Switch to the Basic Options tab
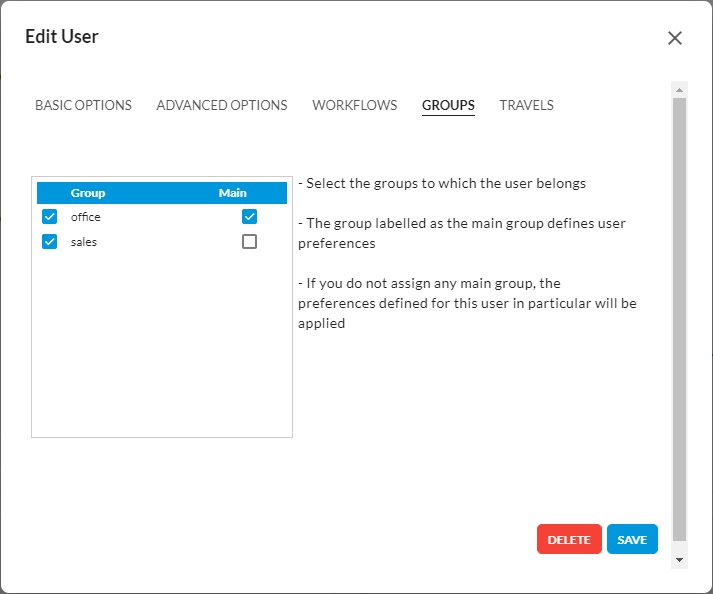This screenshot has height=594, width=713. (x=83, y=105)
